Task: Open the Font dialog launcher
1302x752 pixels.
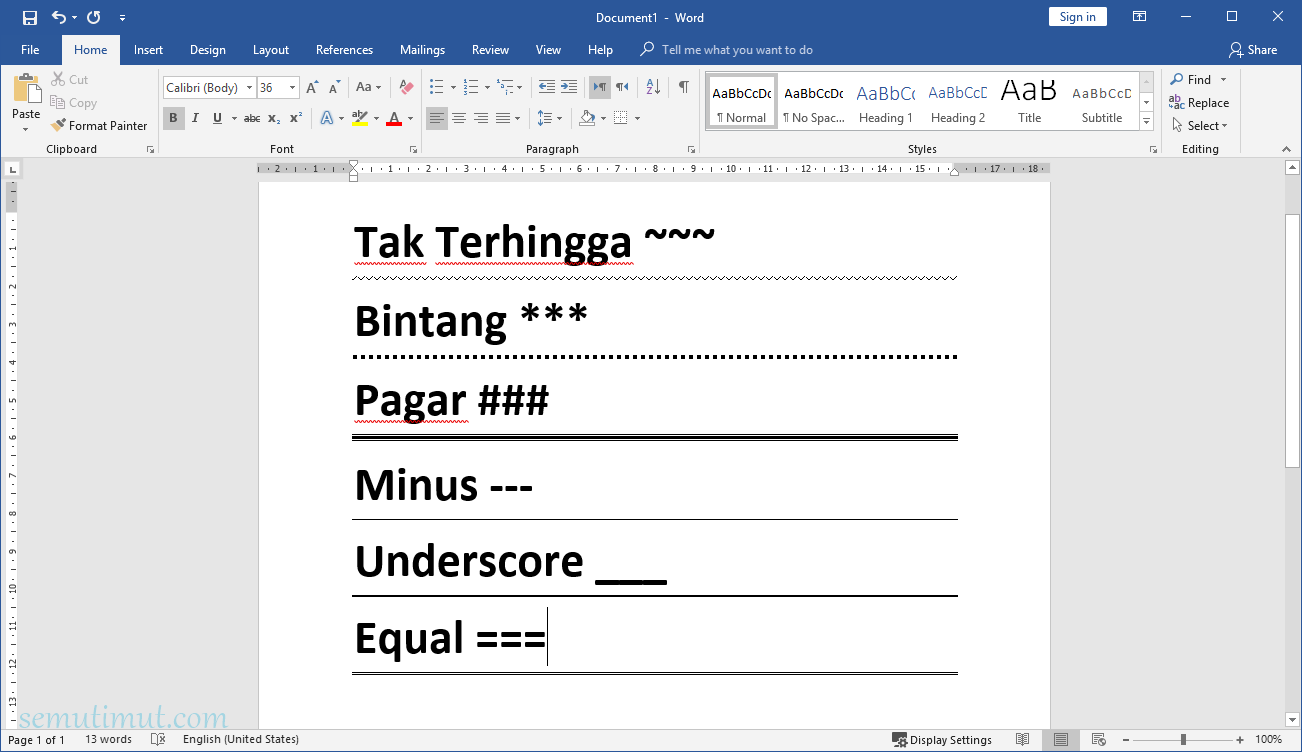Action: tap(413, 149)
